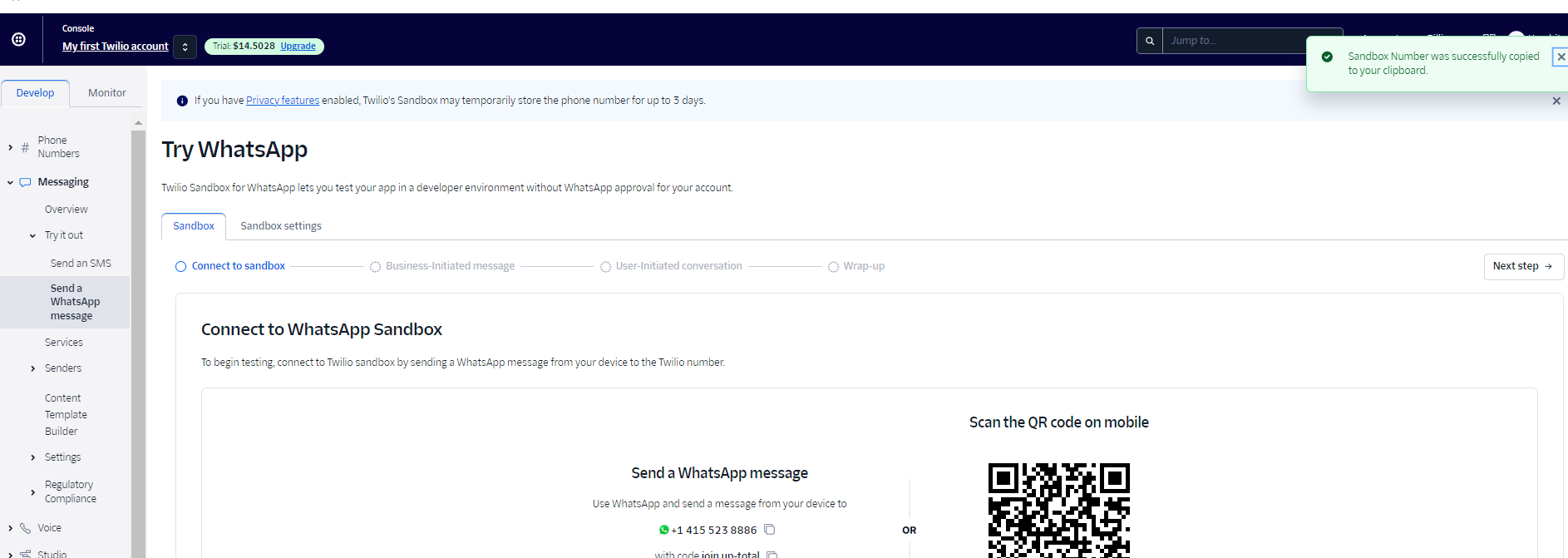Go to the Wrap-up step
Viewport: 1568px width, 558px height.
tap(856, 266)
